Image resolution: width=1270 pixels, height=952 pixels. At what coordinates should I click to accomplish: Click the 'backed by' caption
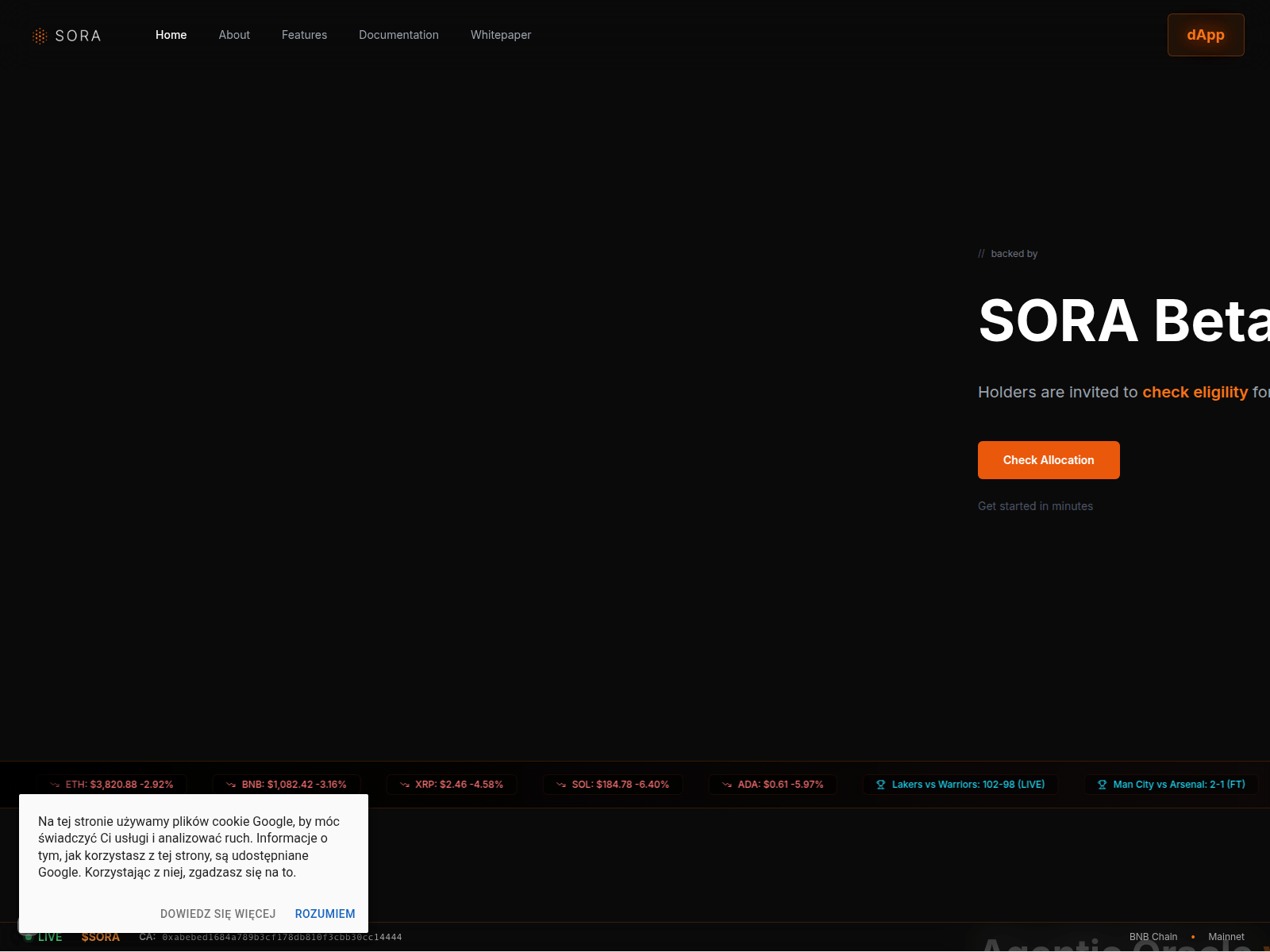(x=1014, y=254)
